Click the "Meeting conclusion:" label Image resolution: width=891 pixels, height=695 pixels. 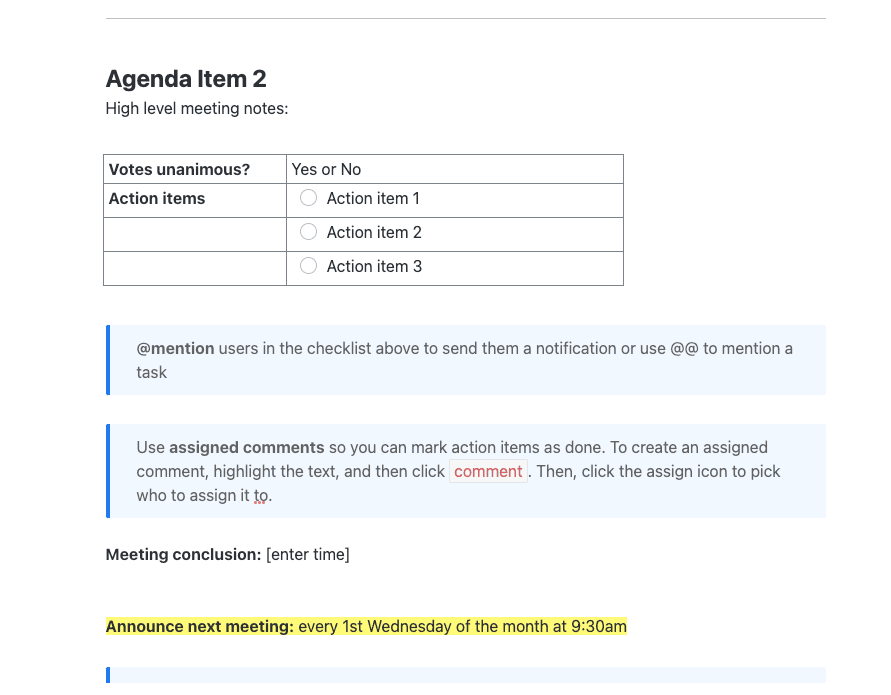183,554
